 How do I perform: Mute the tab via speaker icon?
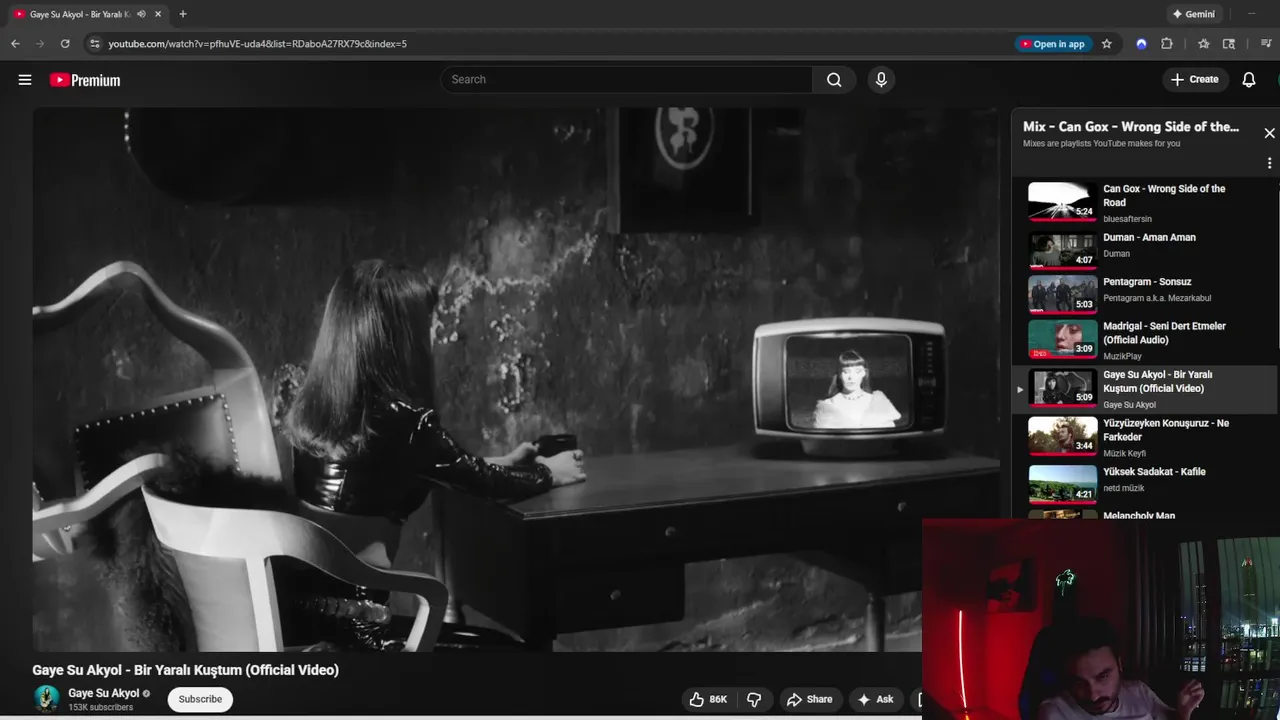[x=141, y=14]
